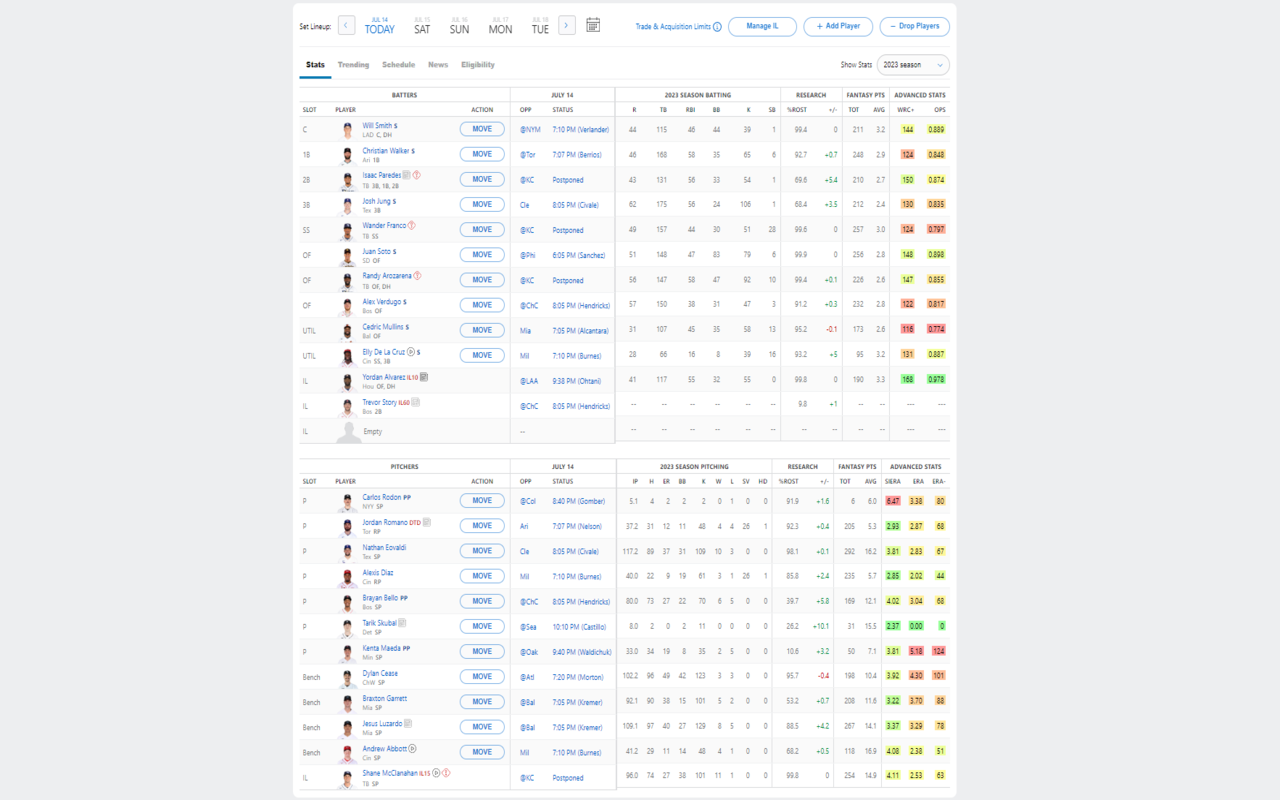This screenshot has height=800, width=1280.
Task: Click MOVE for Cedric Mullins
Action: coord(482,330)
